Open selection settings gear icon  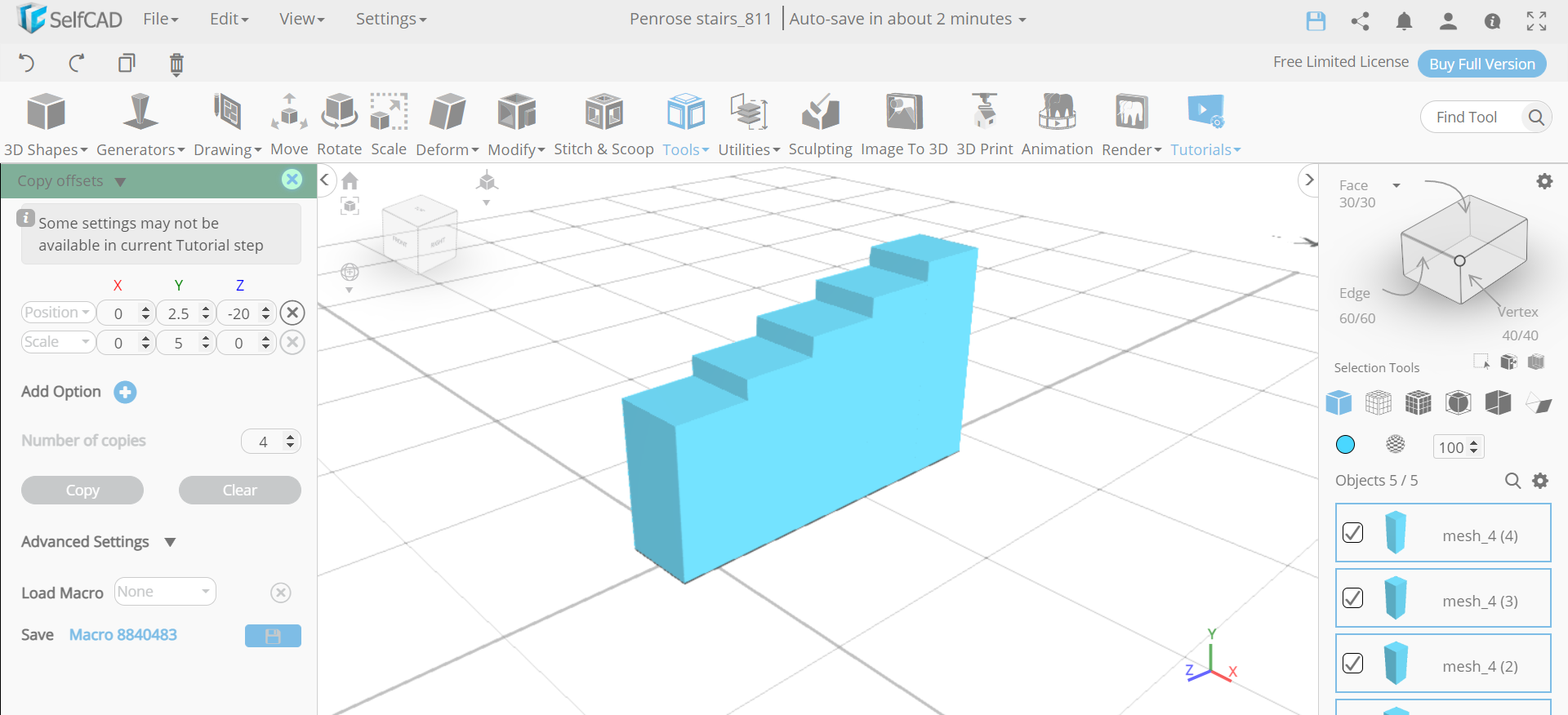1544,181
